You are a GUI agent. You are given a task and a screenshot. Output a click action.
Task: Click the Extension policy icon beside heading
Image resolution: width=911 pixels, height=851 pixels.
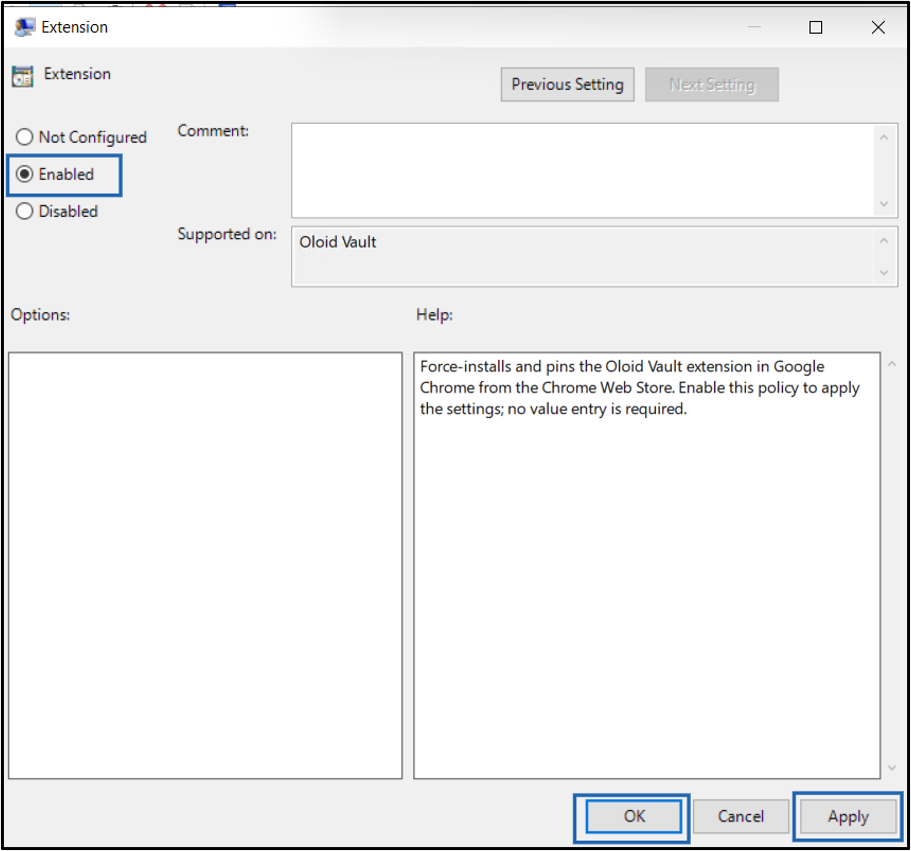(x=23, y=76)
